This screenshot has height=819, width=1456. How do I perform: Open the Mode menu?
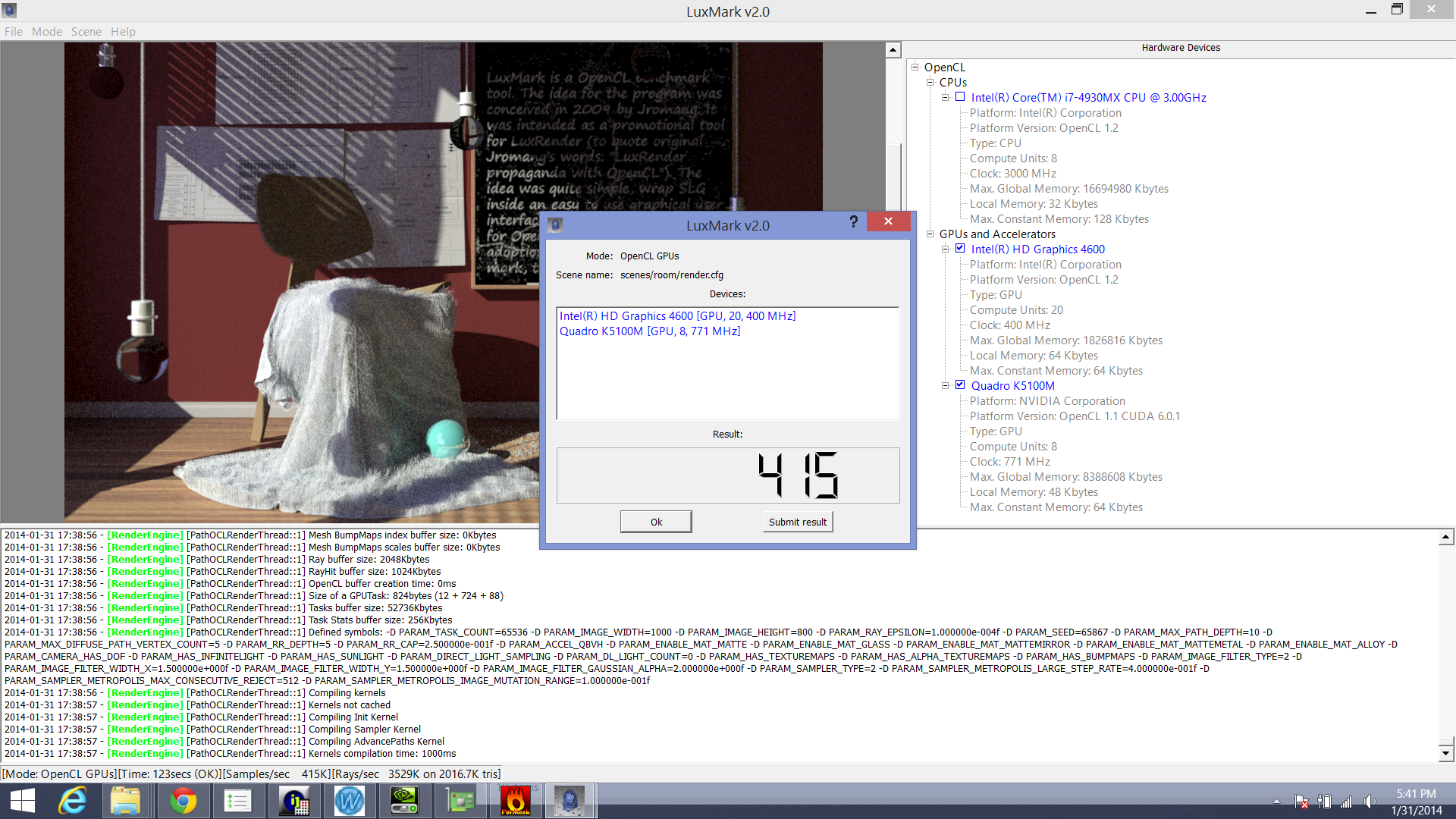click(x=47, y=31)
